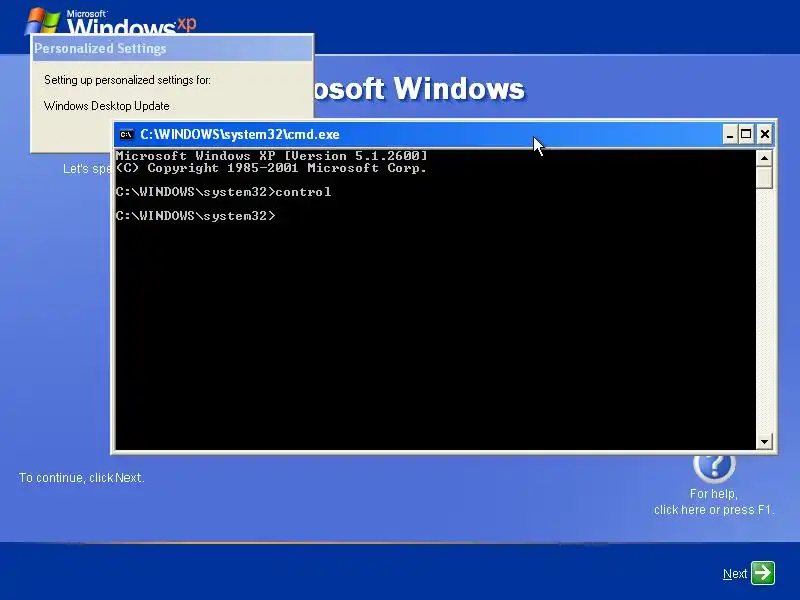Click "Setting up personalized settings for:" text
Image resolution: width=800 pixels, height=600 pixels.
pos(127,80)
